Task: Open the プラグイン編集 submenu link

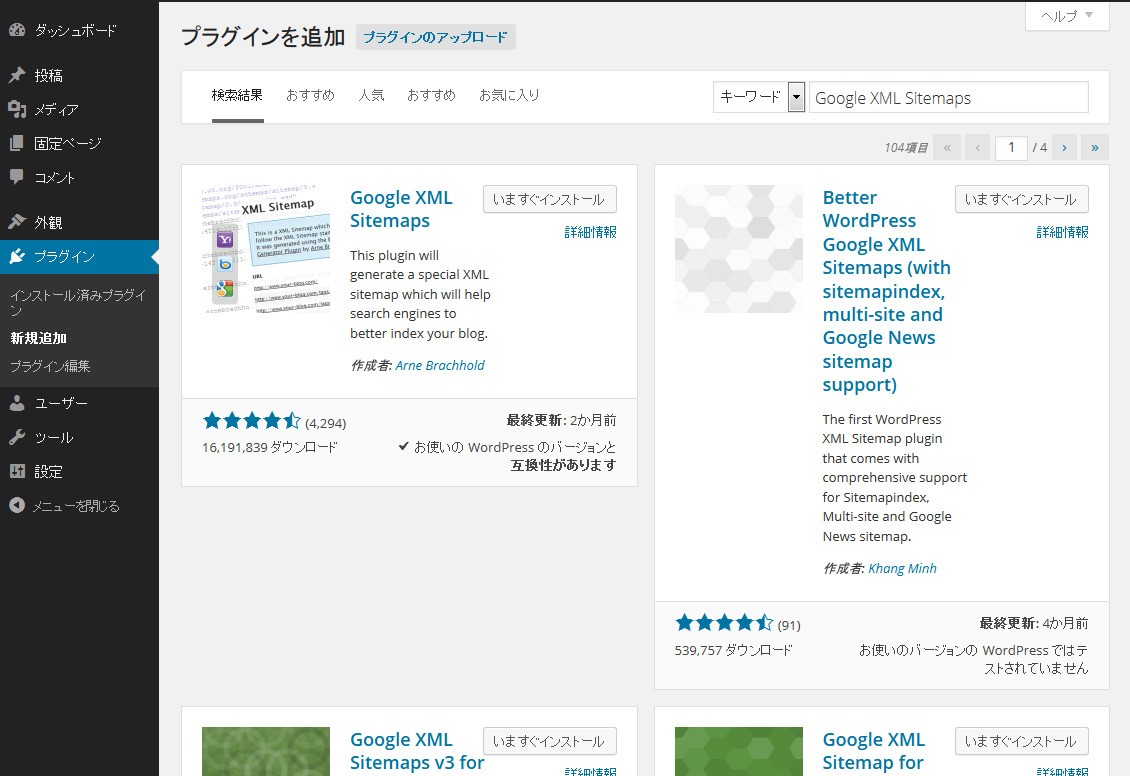Action: pyautogui.click(x=50, y=366)
